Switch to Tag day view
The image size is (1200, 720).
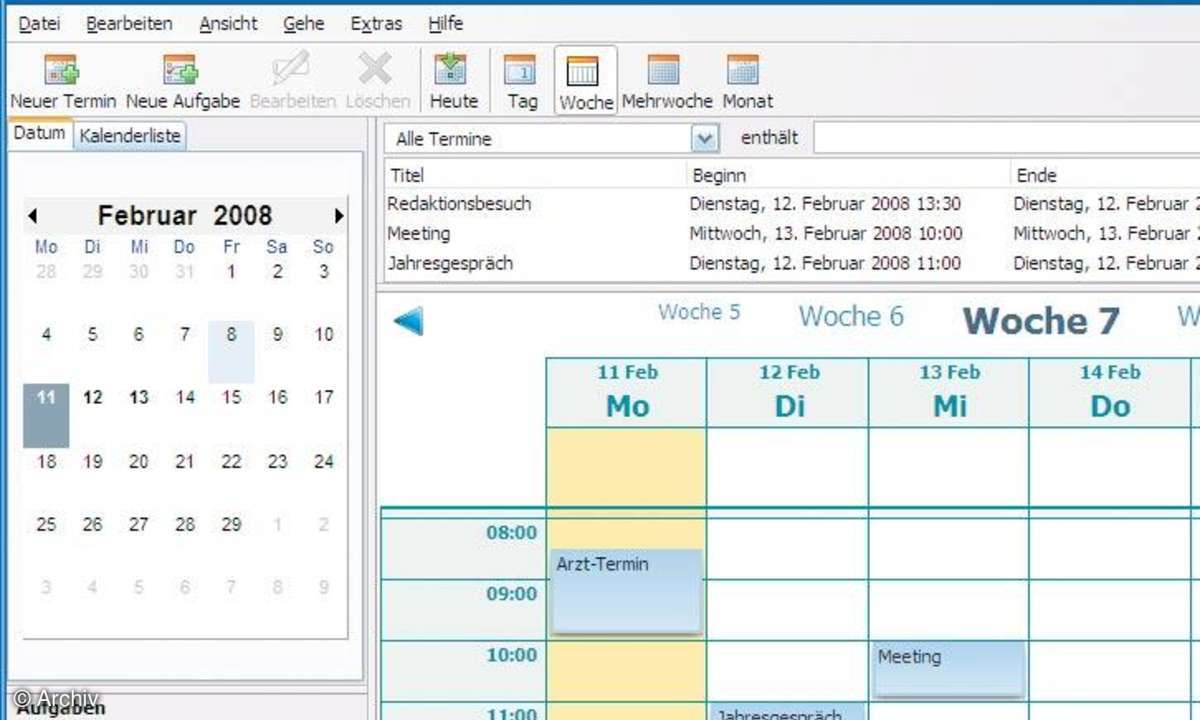click(522, 81)
